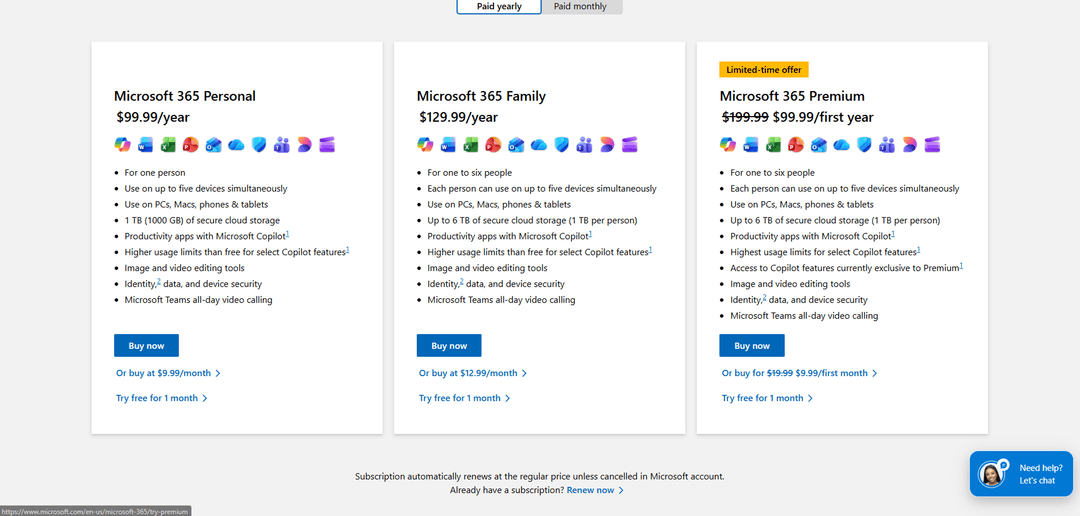Click the Outlook icon in the Personal card
This screenshot has height=516, width=1080.
coord(214,145)
